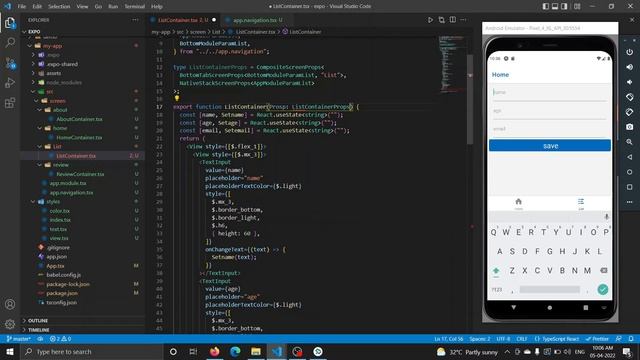The height and width of the screenshot is (360, 640).
Task: Click the emulator volume down button
Action: (629, 82)
